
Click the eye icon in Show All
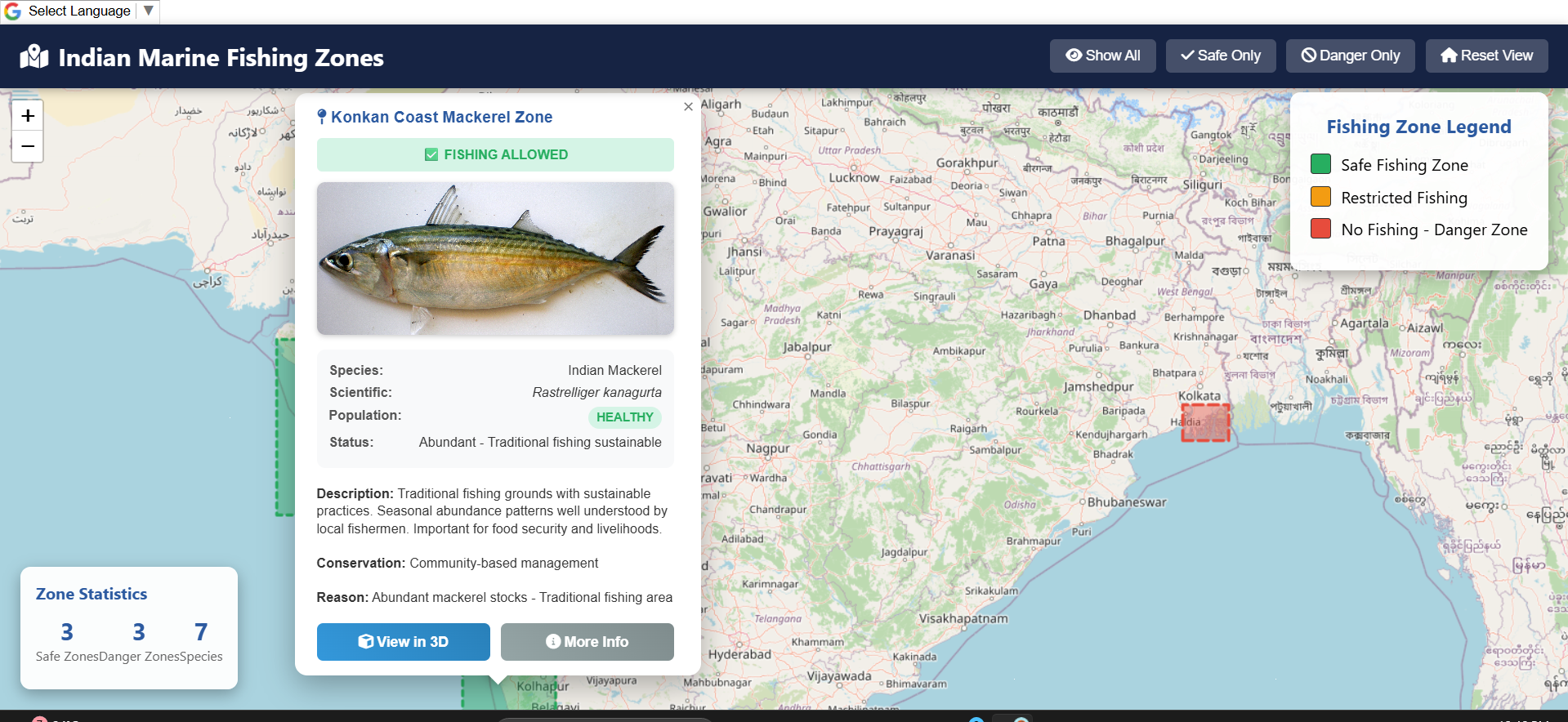point(1074,56)
